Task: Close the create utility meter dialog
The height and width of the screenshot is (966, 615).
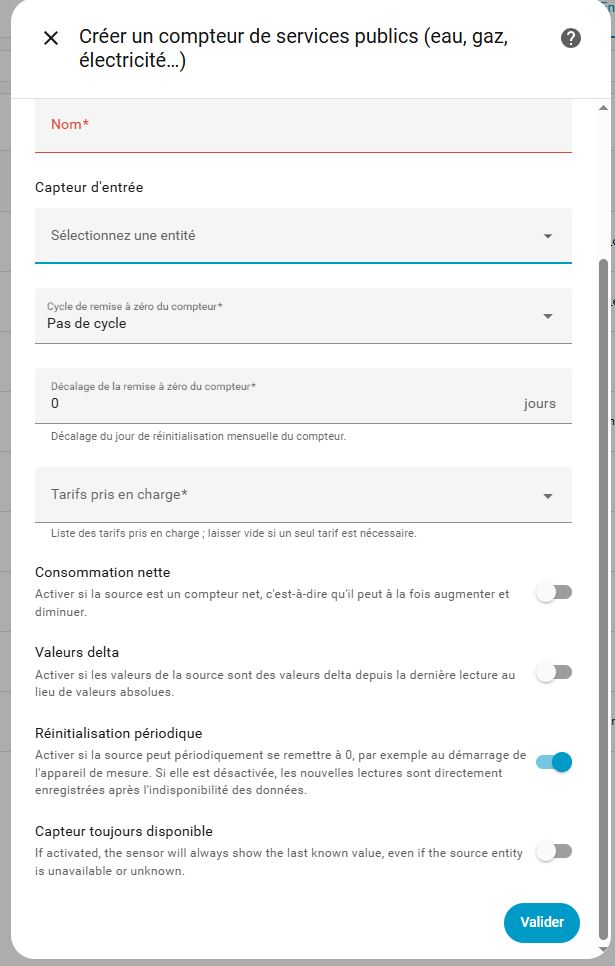Action: point(51,38)
